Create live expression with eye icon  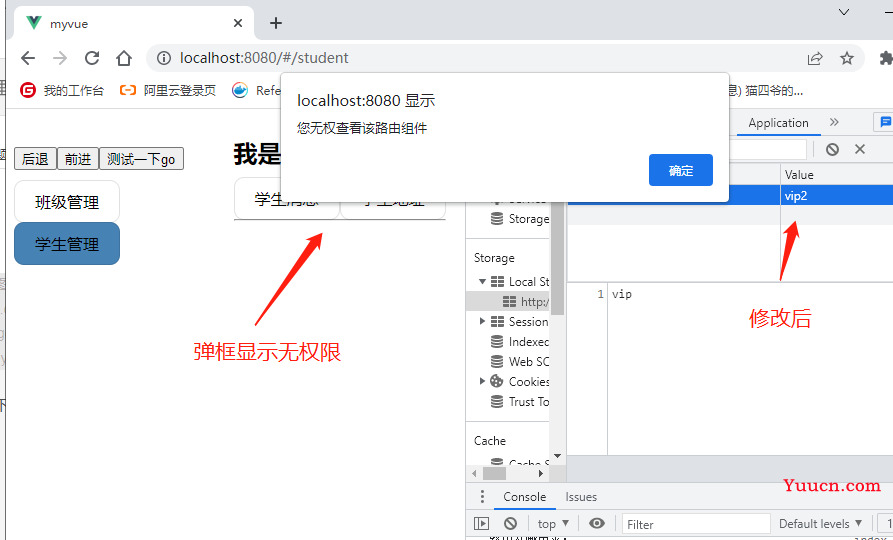tap(596, 523)
